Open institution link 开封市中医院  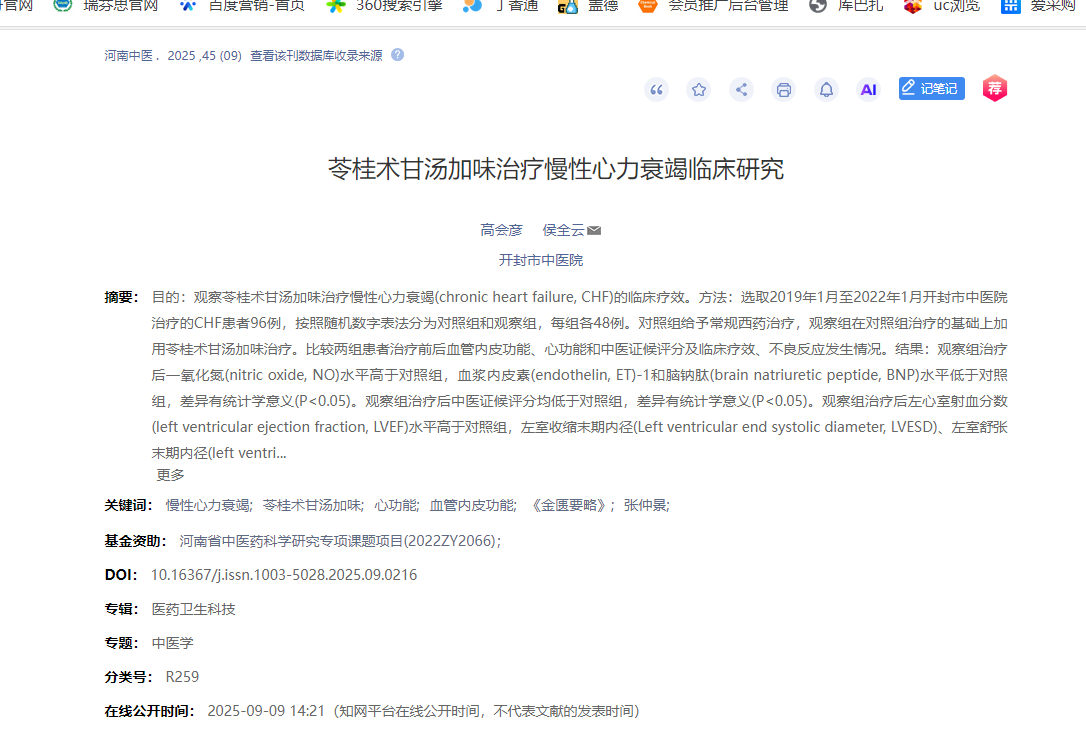tap(543, 258)
